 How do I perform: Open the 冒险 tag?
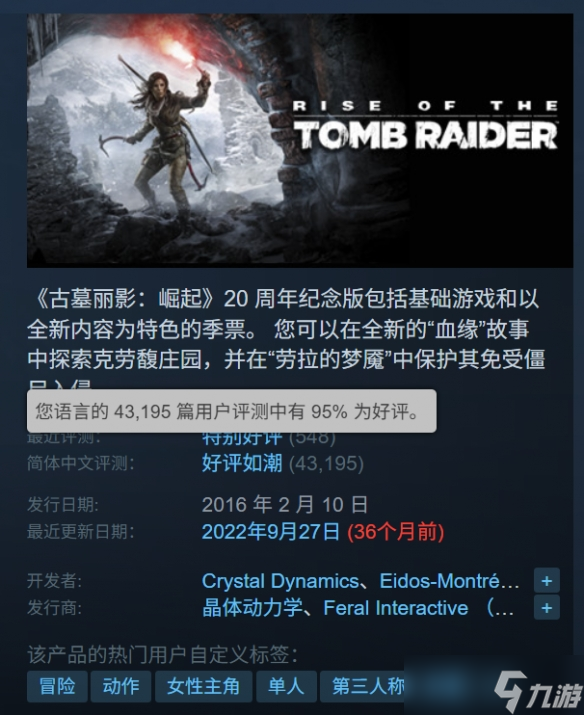(x=57, y=686)
